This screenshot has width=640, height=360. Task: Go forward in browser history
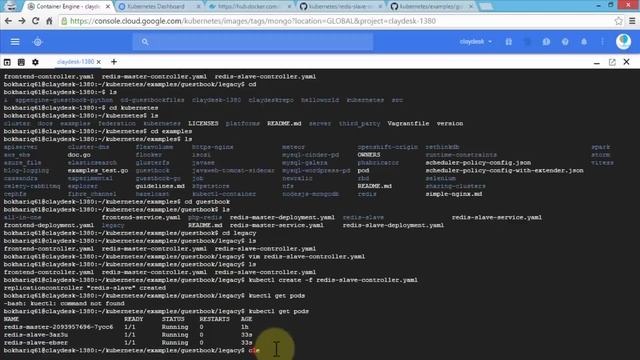[x=22, y=21]
